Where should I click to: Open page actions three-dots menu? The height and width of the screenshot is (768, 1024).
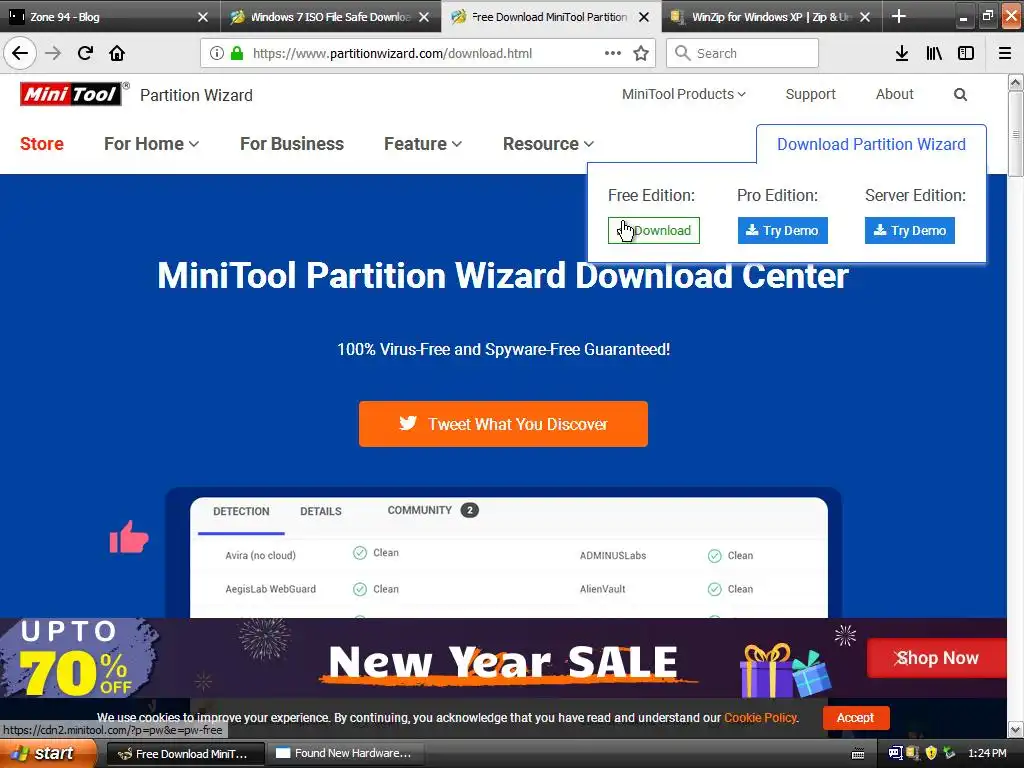coord(613,53)
